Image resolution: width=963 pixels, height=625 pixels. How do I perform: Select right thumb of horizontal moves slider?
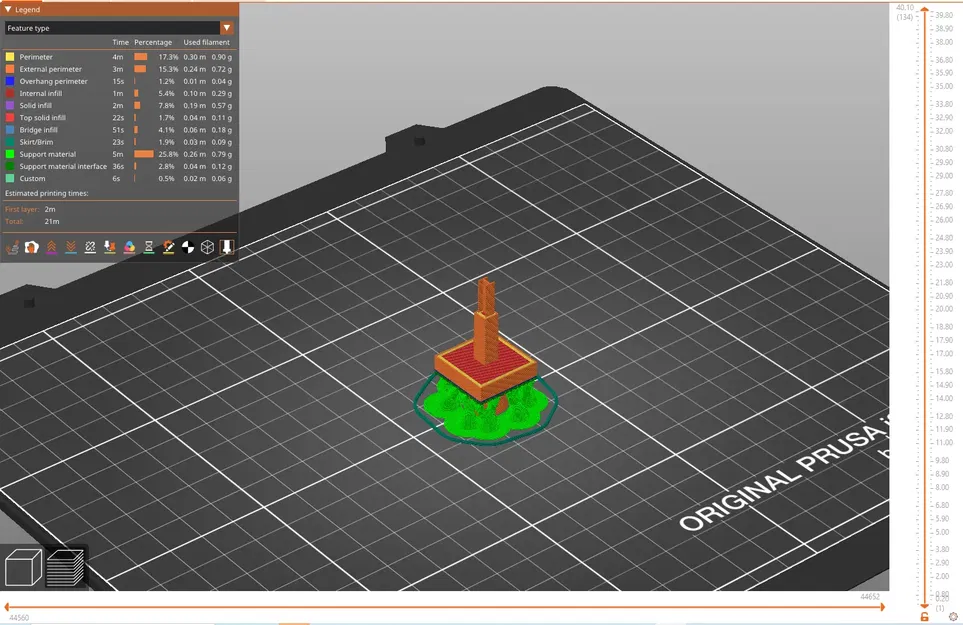(883, 607)
